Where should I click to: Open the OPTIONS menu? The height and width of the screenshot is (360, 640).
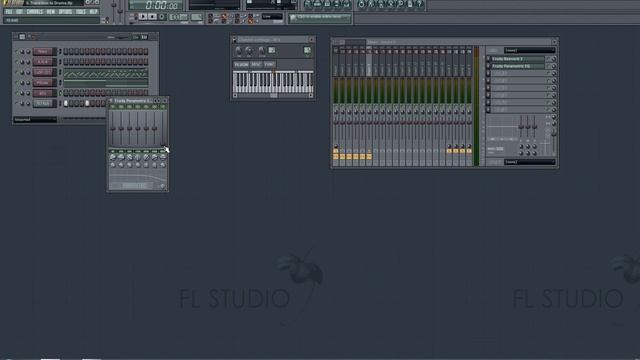(65, 12)
